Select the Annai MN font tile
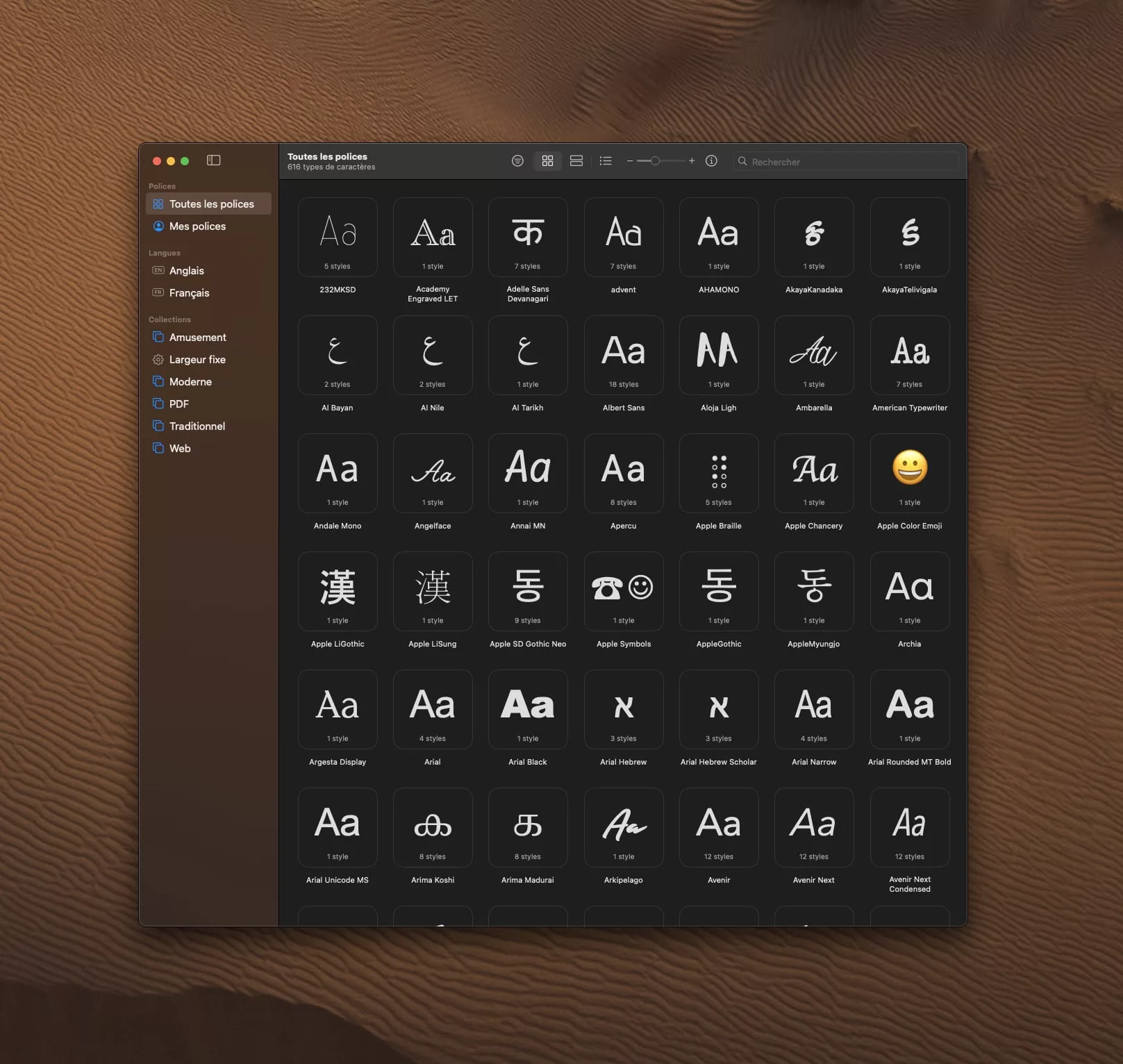 pyautogui.click(x=528, y=473)
